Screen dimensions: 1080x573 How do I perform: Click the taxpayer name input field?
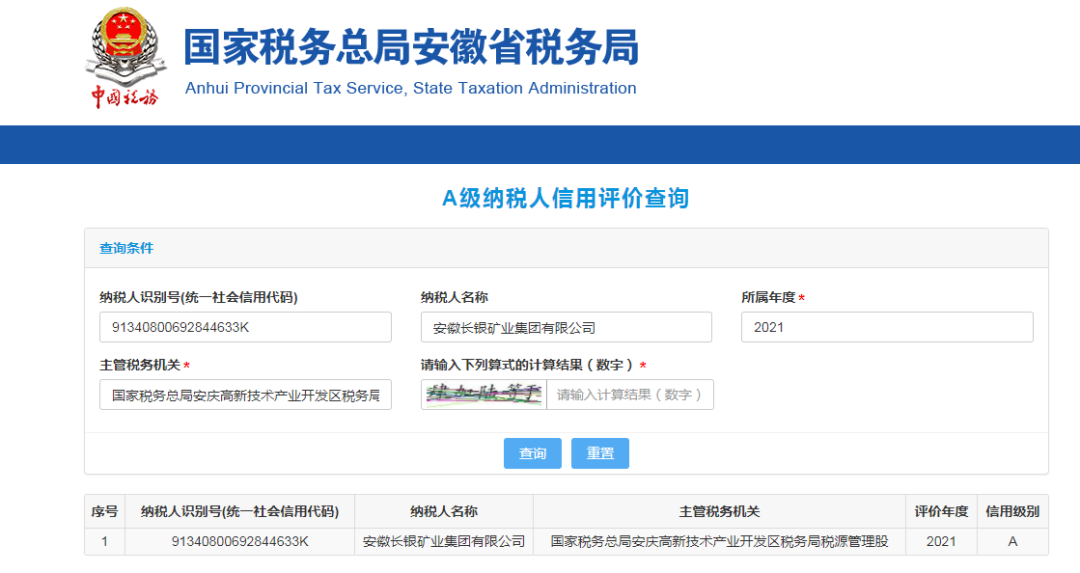566,327
